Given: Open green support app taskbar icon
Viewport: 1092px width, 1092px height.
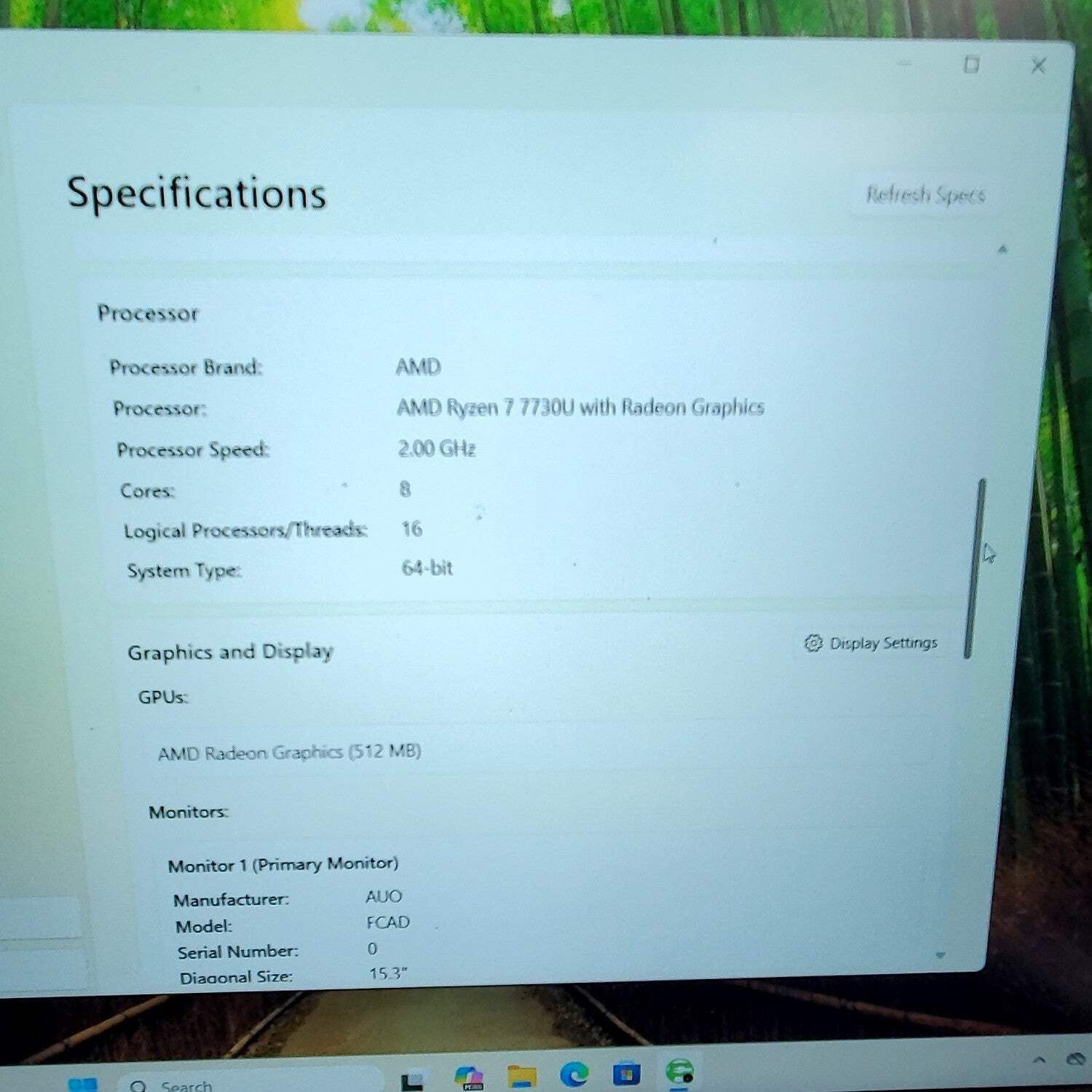Looking at the screenshot, I should (679, 1072).
